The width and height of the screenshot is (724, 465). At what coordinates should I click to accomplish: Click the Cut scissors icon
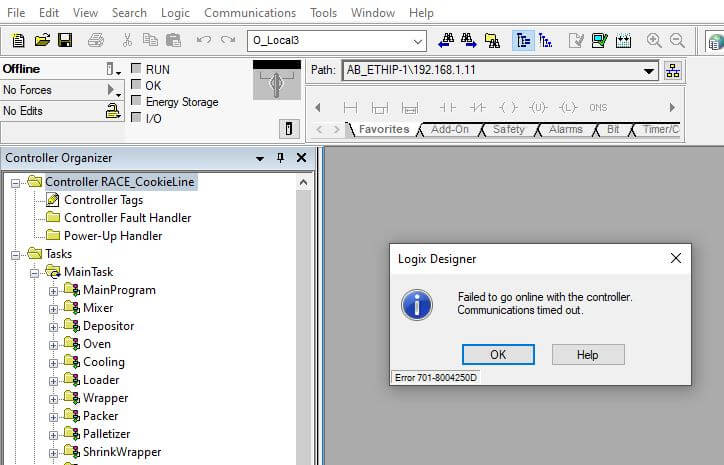(x=127, y=41)
